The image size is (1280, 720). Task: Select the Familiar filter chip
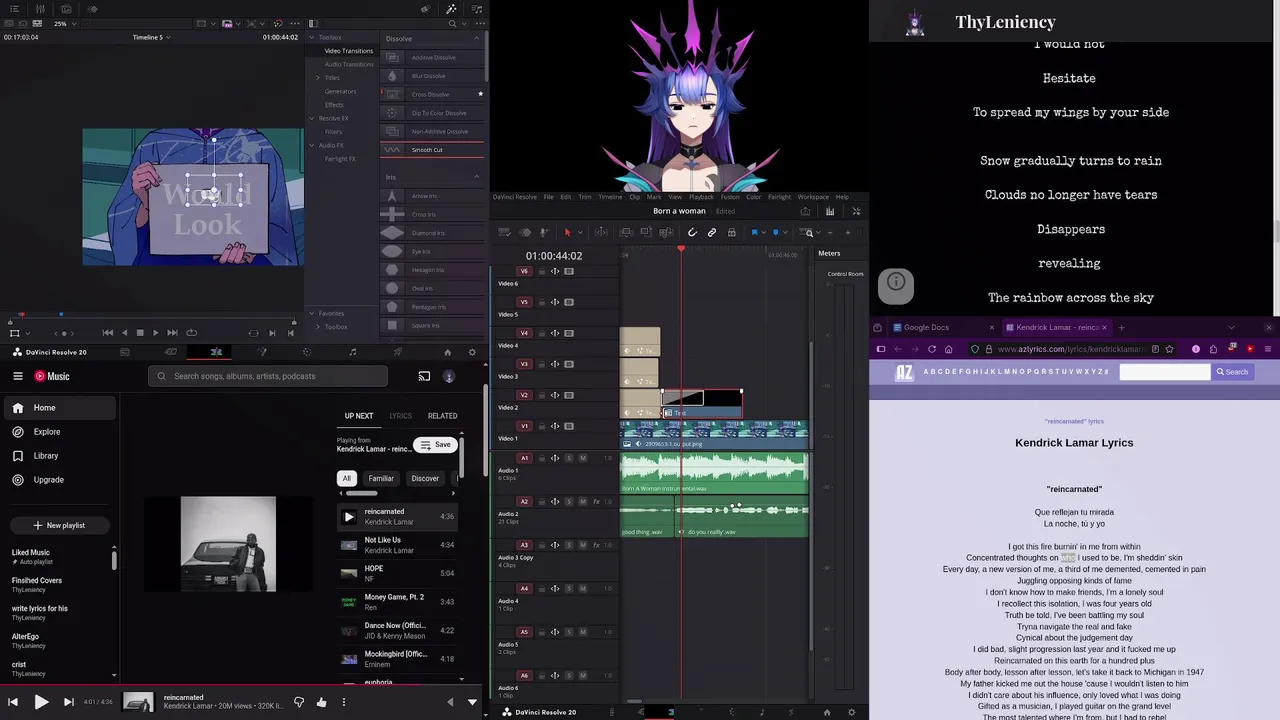pos(381,478)
